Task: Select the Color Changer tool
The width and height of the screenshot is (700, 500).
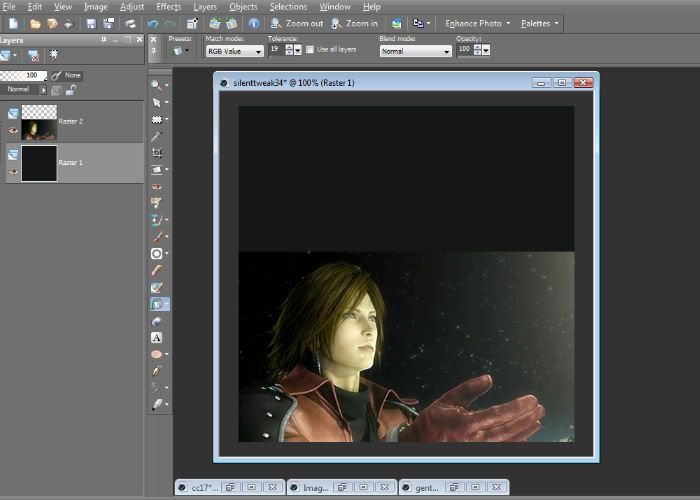Action: 156,288
